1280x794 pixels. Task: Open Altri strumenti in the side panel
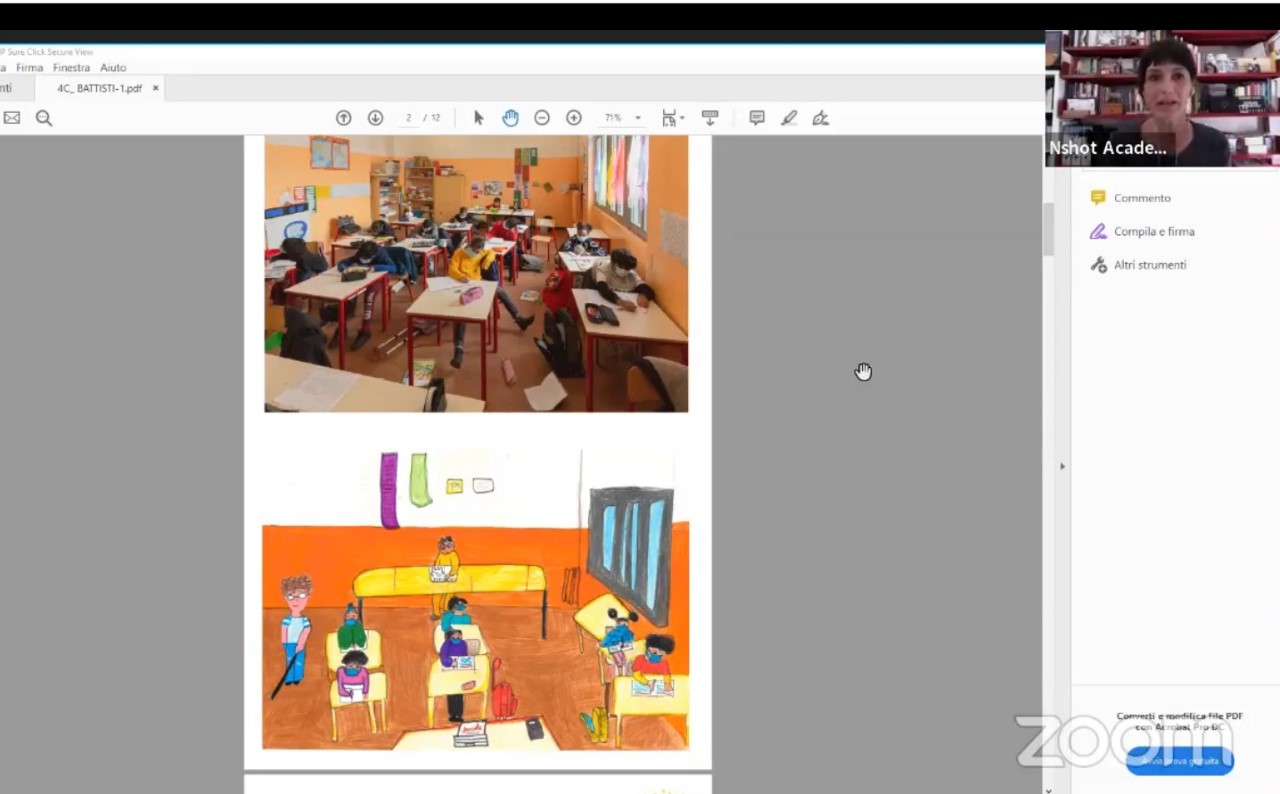pyautogui.click(x=1149, y=265)
